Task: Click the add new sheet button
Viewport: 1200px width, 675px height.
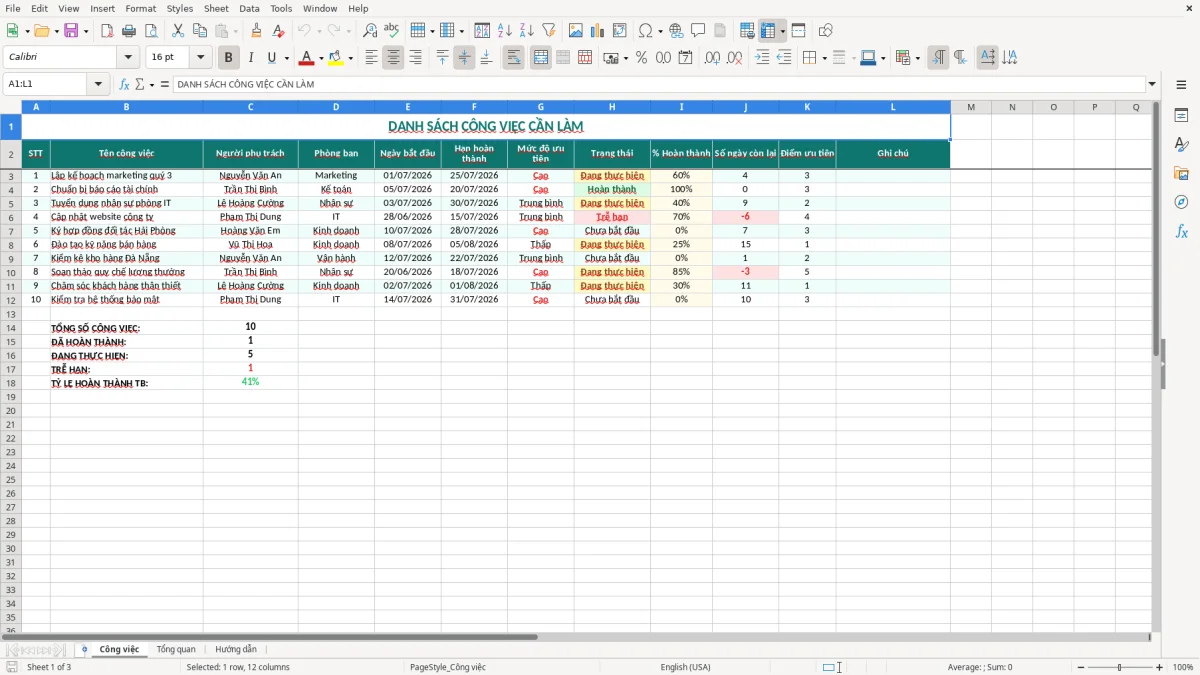Action: [84, 649]
